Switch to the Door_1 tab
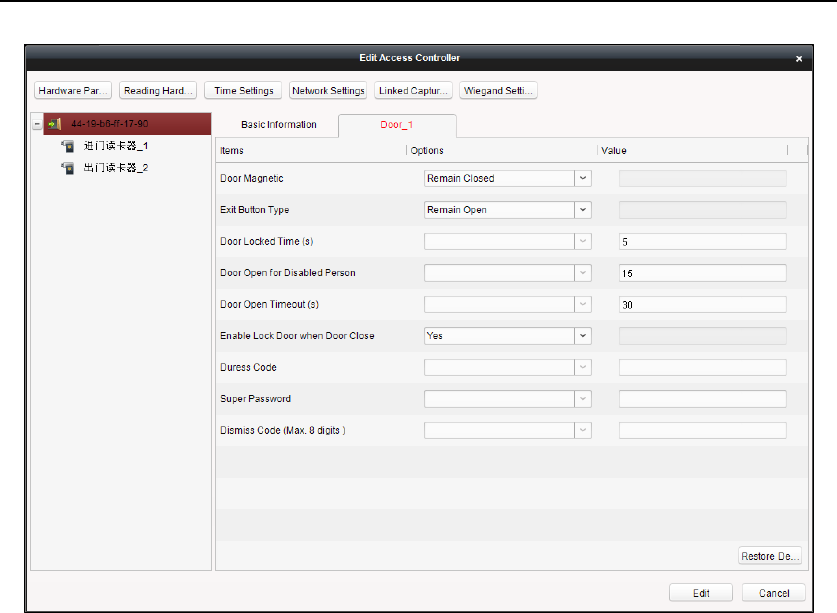Image resolution: width=837 pixels, height=613 pixels. pyautogui.click(x=397, y=125)
